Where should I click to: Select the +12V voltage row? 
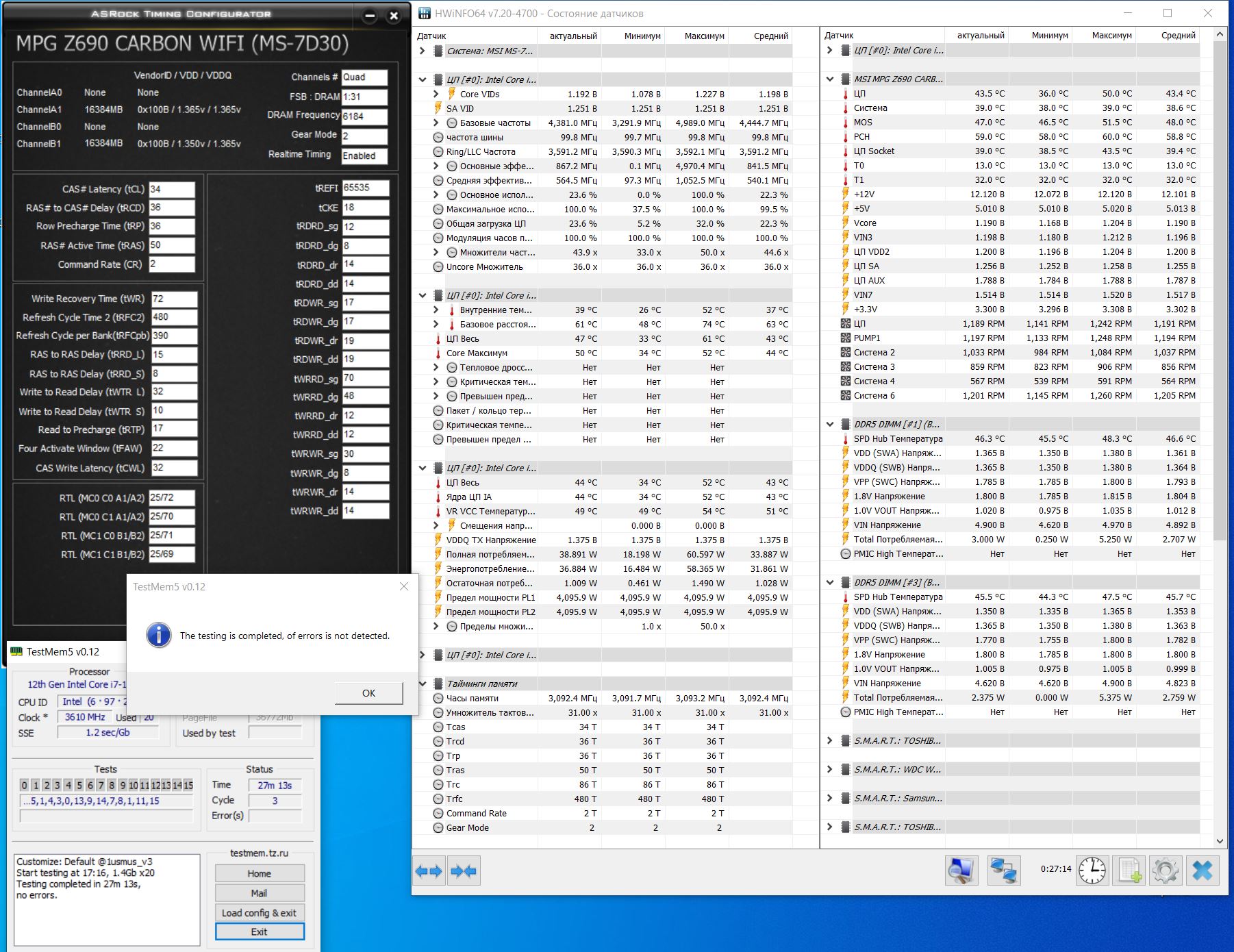coord(1010,194)
